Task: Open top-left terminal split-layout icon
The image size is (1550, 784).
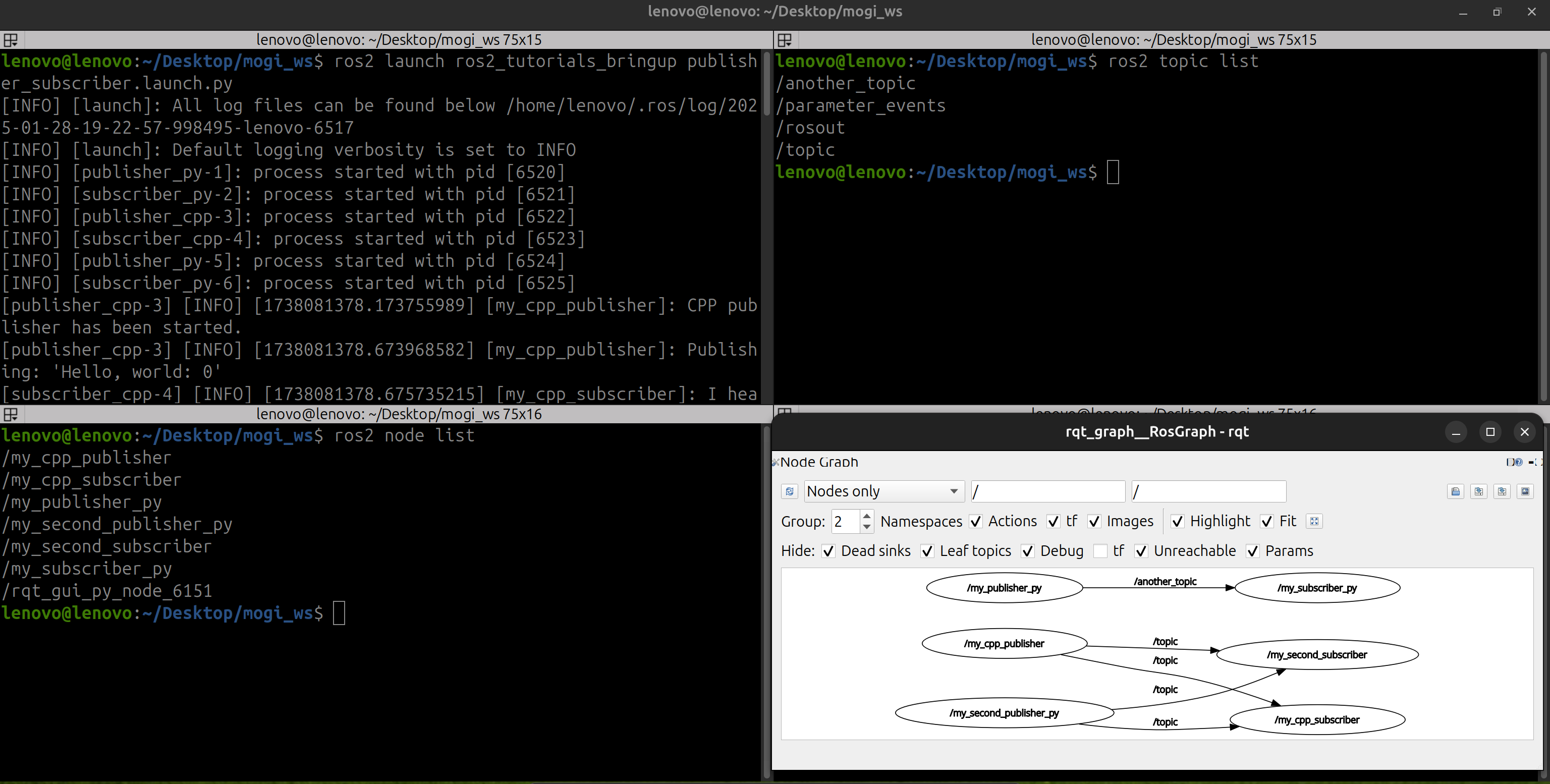Action: pos(11,40)
